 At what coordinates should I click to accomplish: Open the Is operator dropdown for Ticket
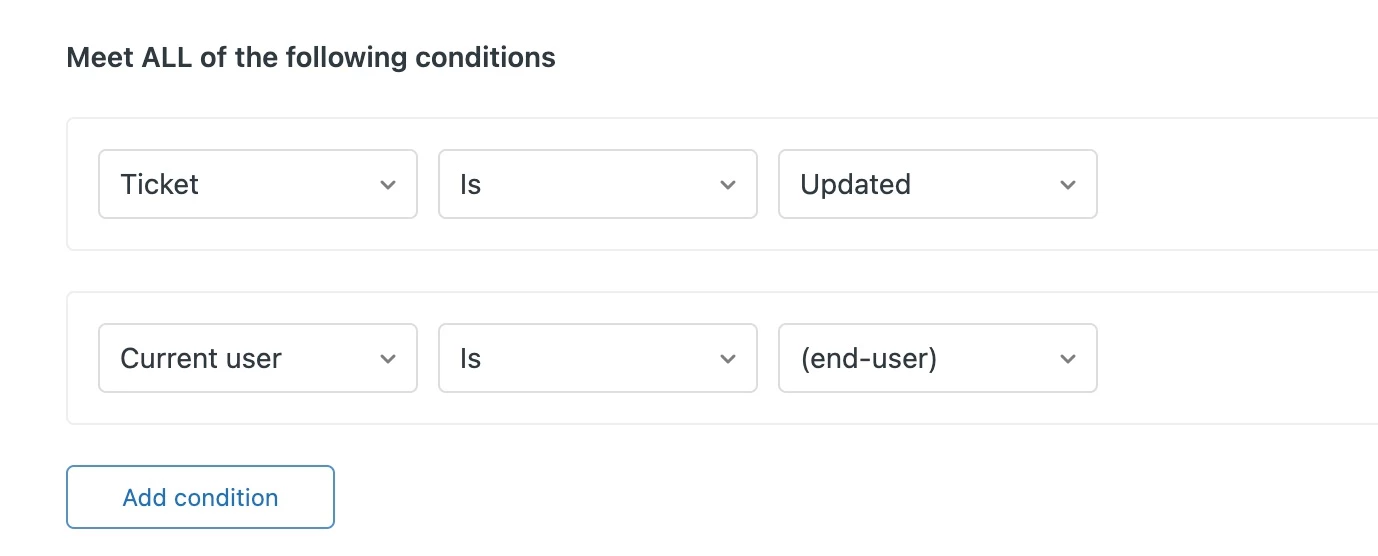pos(597,184)
